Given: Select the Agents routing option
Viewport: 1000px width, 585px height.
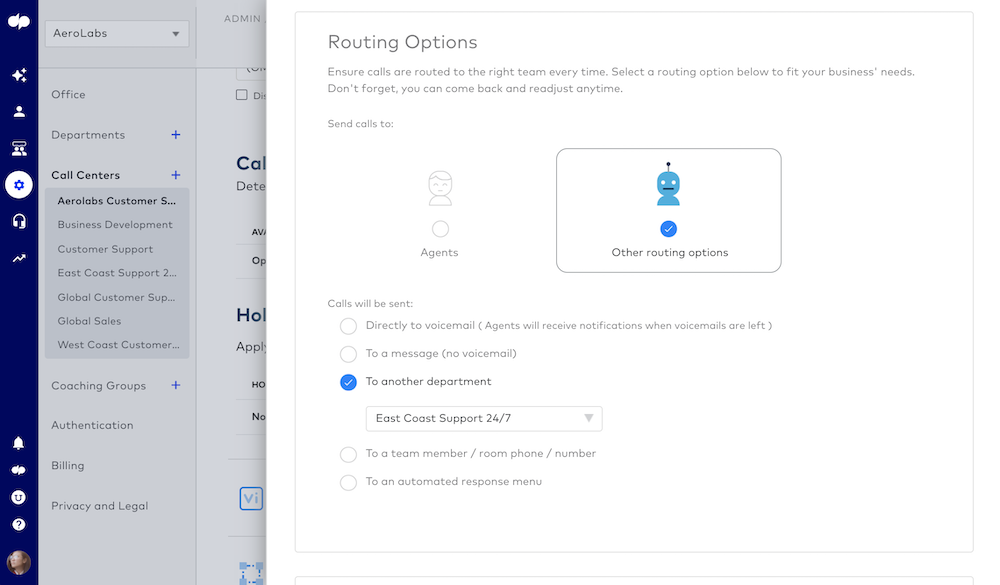Looking at the screenshot, I should click(x=440, y=228).
